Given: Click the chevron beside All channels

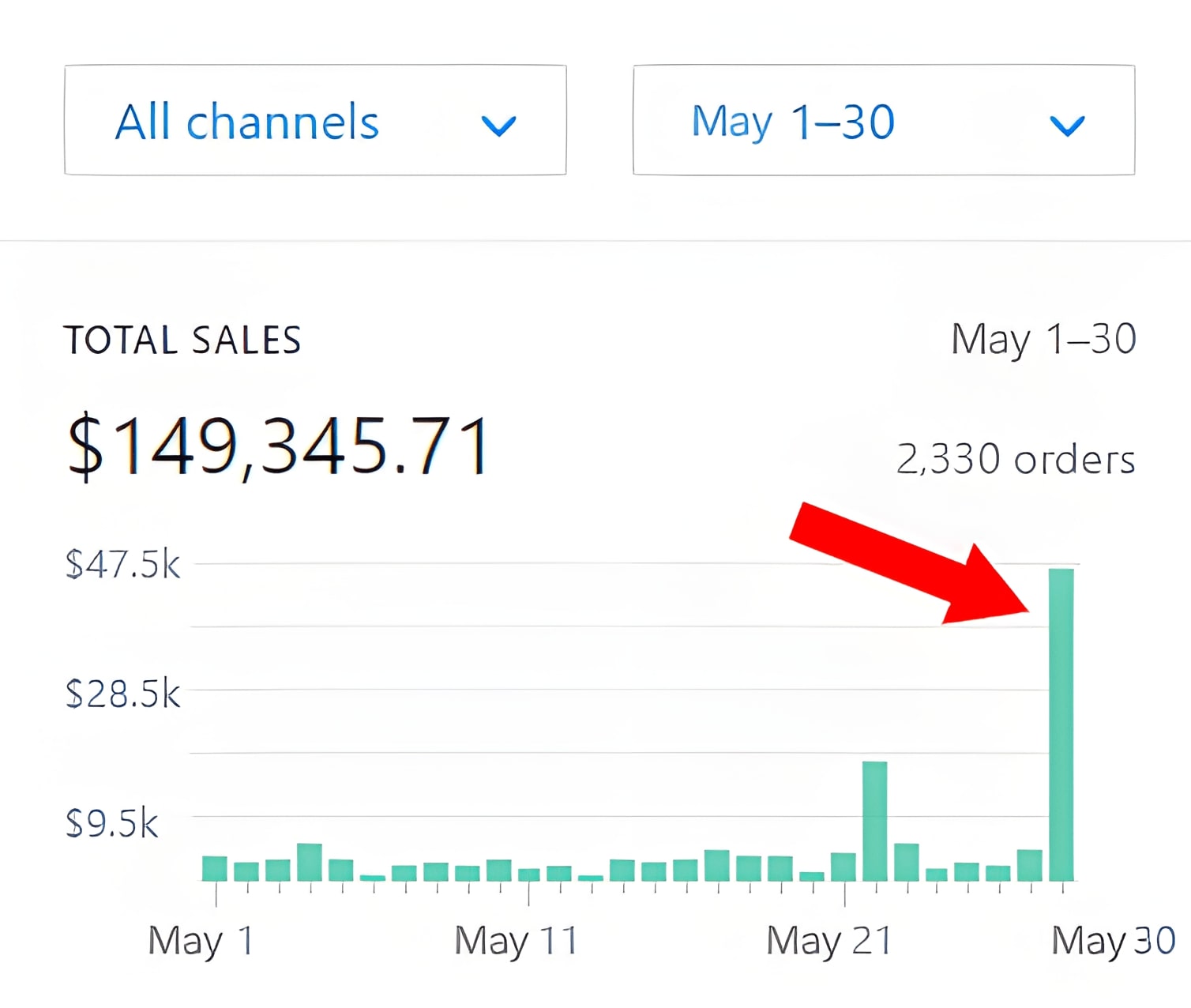Looking at the screenshot, I should click(498, 125).
